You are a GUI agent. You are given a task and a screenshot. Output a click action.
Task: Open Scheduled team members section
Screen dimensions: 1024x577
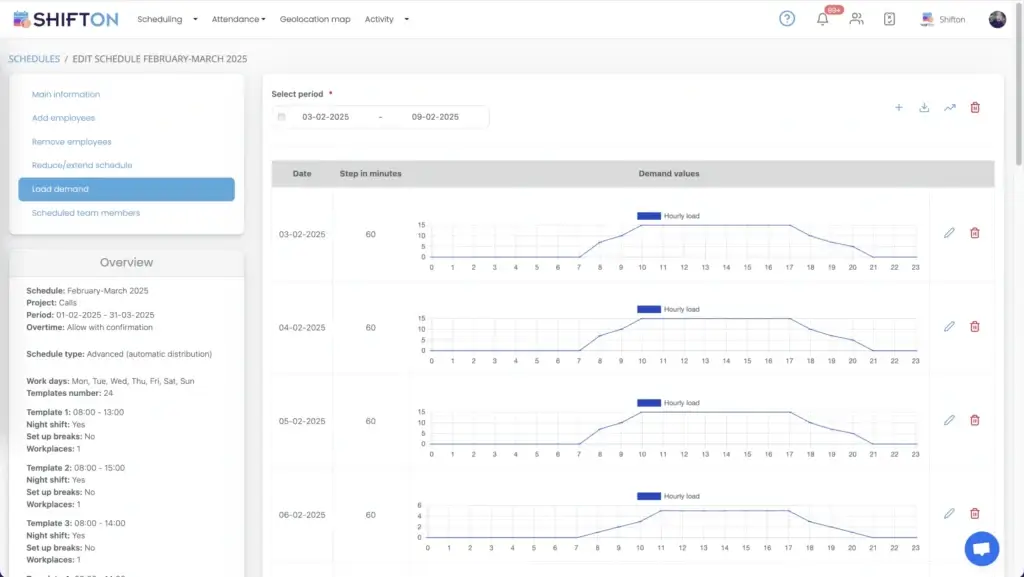click(x=86, y=213)
